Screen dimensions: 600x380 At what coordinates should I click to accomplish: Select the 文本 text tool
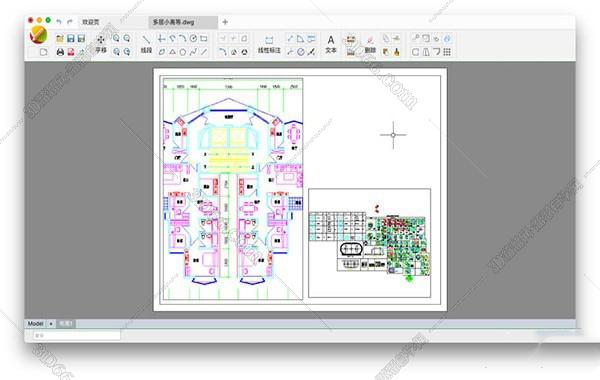point(331,43)
